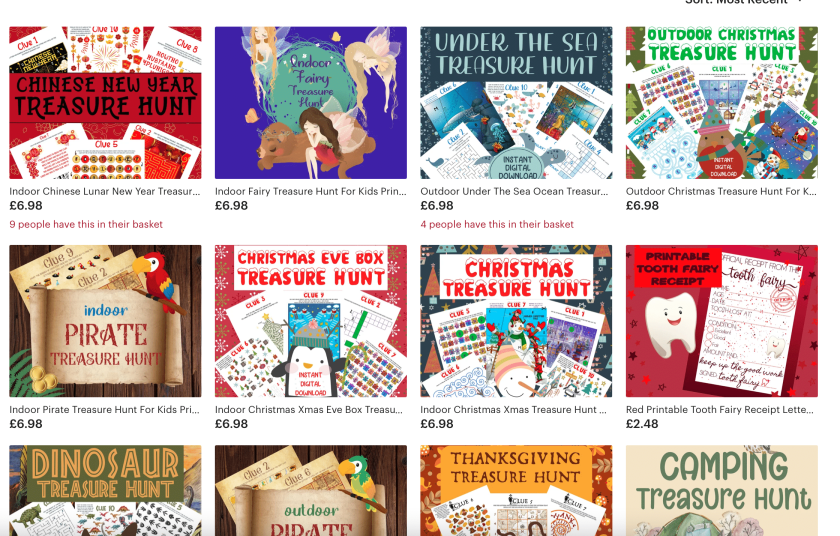Open the Dinosaur Treasure Hunt image

click(105, 490)
